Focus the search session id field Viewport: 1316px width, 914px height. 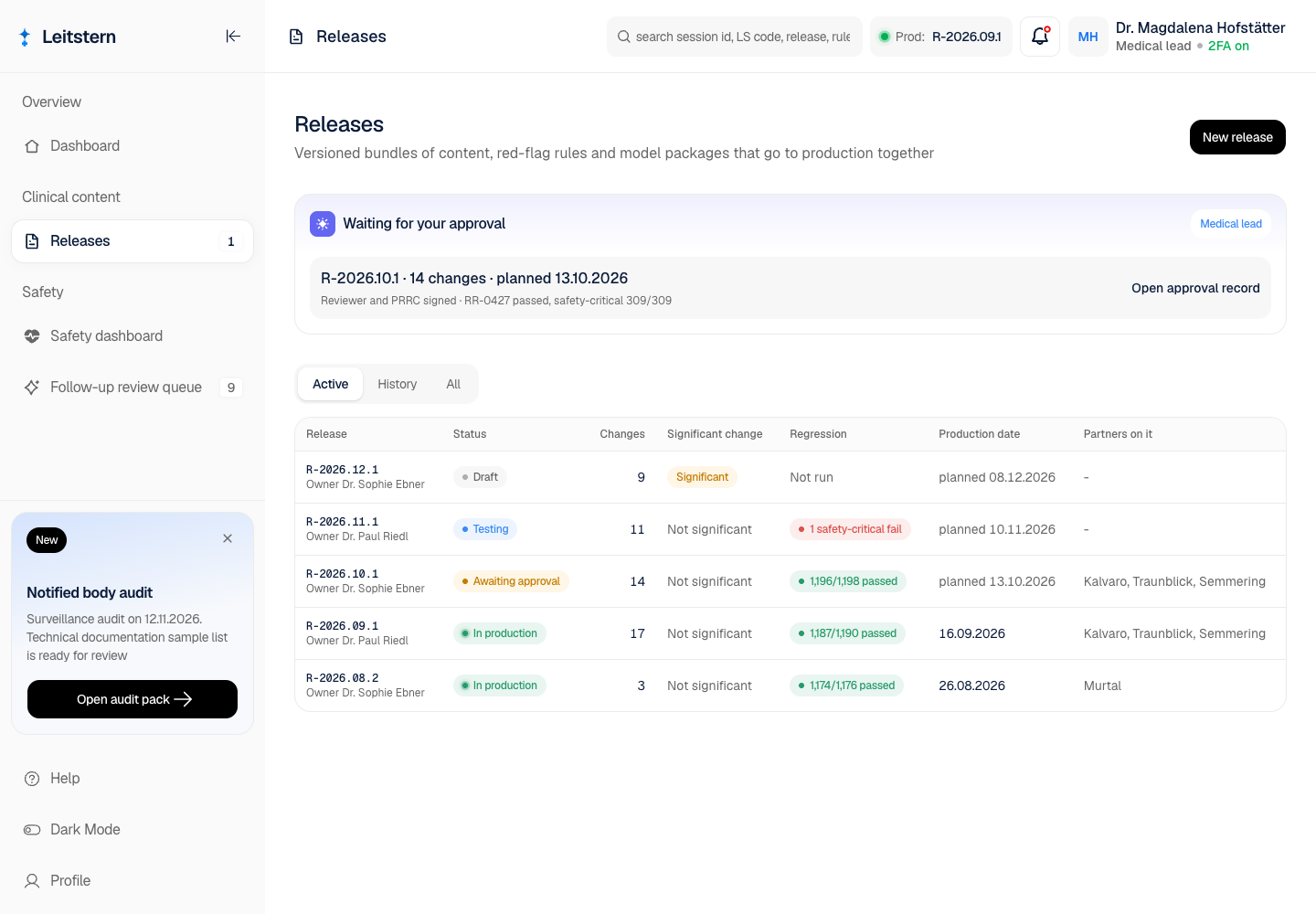[735, 37]
